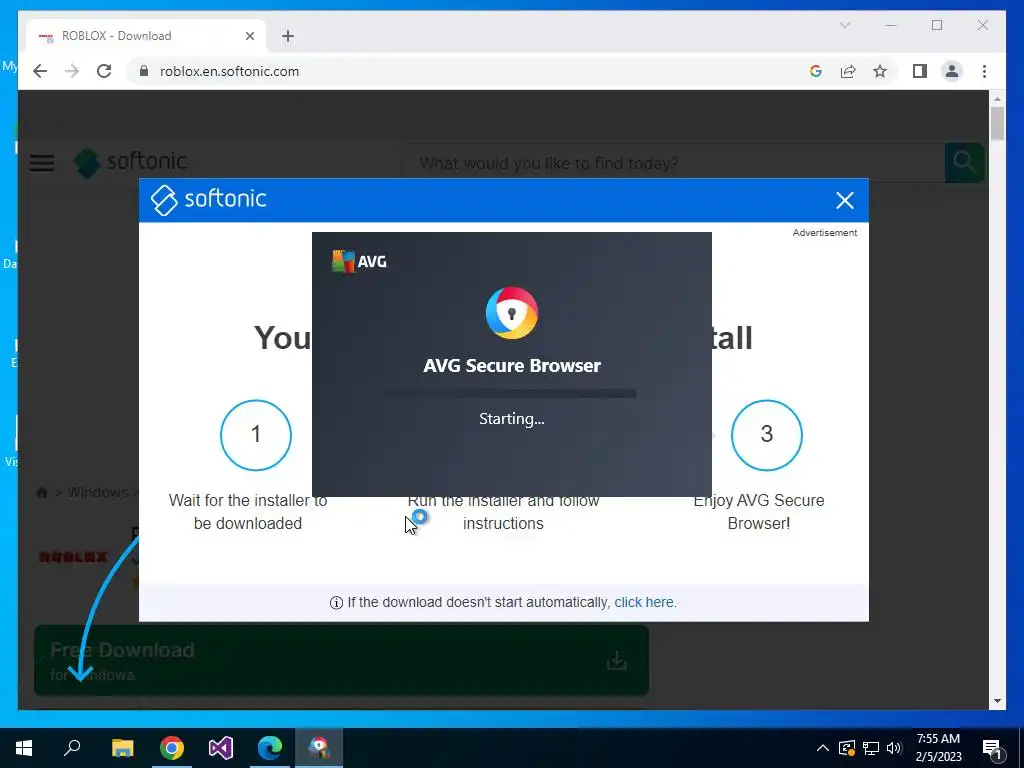This screenshot has width=1024, height=768.
Task: Click the AVG installer taskbar icon
Action: point(319,748)
